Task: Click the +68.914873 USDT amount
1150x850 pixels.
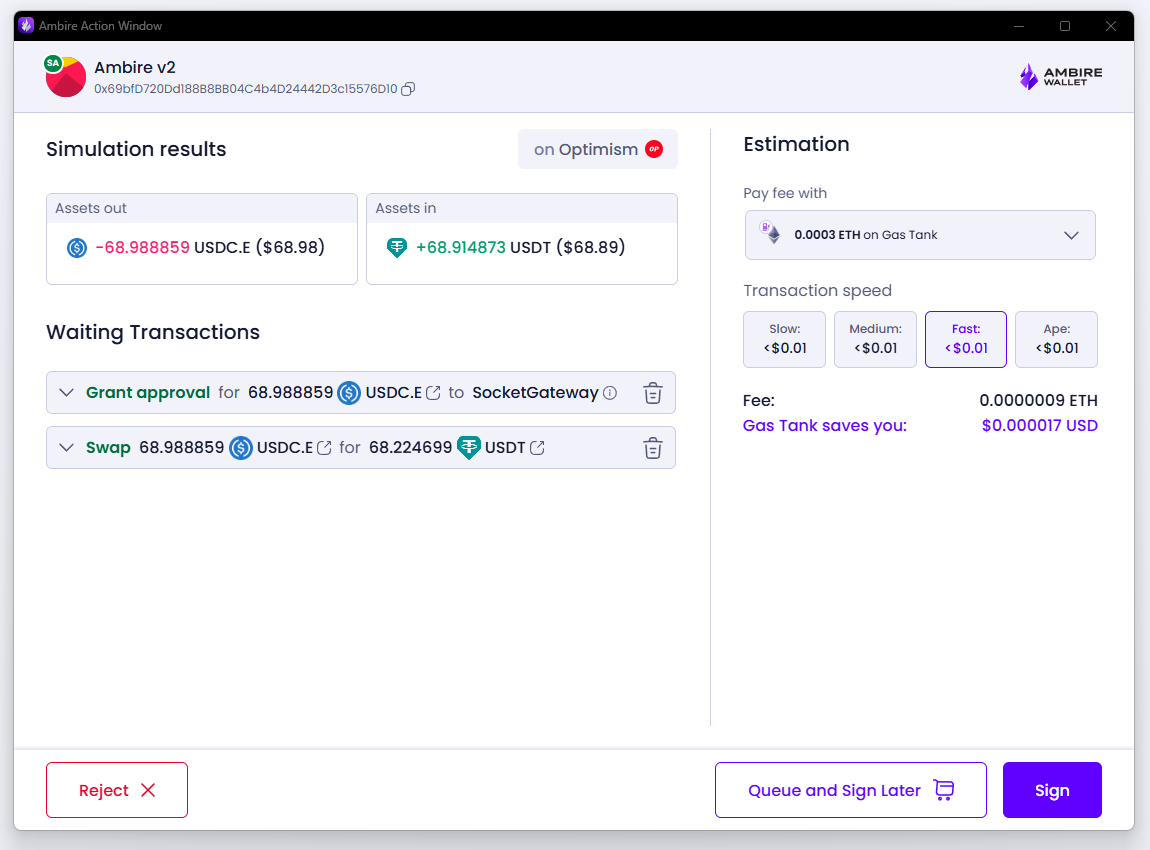Action: [x=461, y=247]
